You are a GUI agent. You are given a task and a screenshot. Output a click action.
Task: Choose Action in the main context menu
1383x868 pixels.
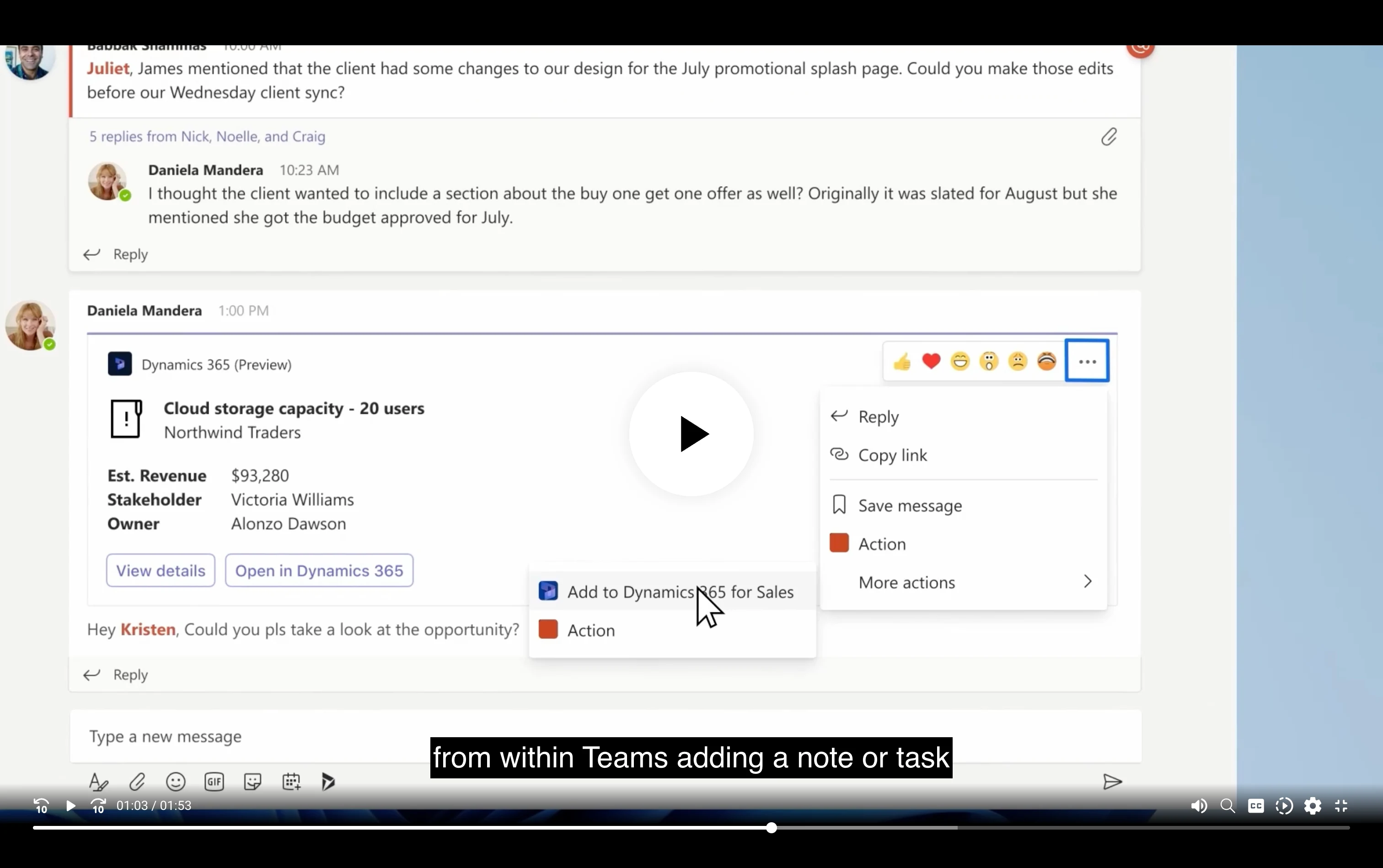963,544
